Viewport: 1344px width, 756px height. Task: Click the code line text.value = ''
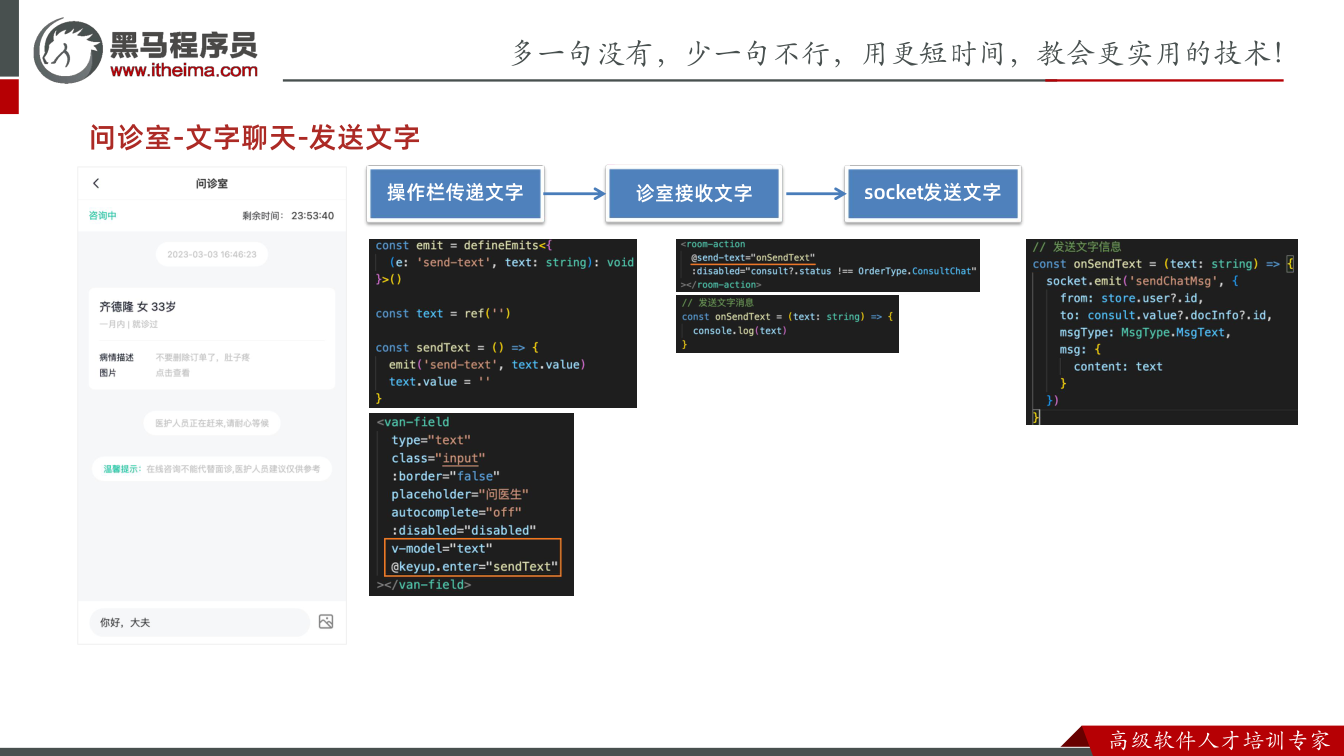click(440, 382)
